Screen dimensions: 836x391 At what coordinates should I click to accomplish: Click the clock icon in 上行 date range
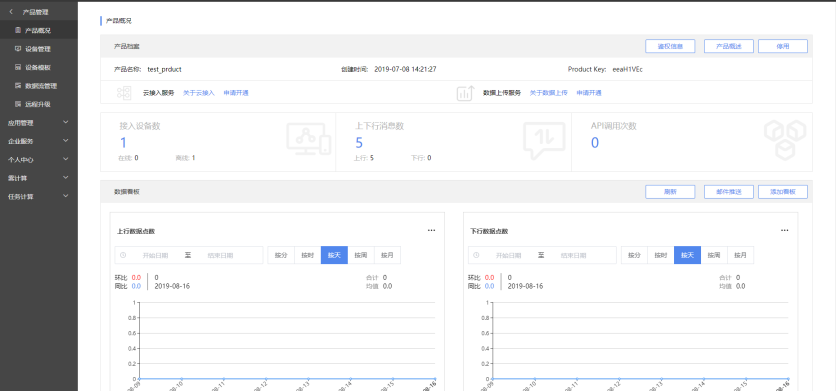pyautogui.click(x=123, y=255)
